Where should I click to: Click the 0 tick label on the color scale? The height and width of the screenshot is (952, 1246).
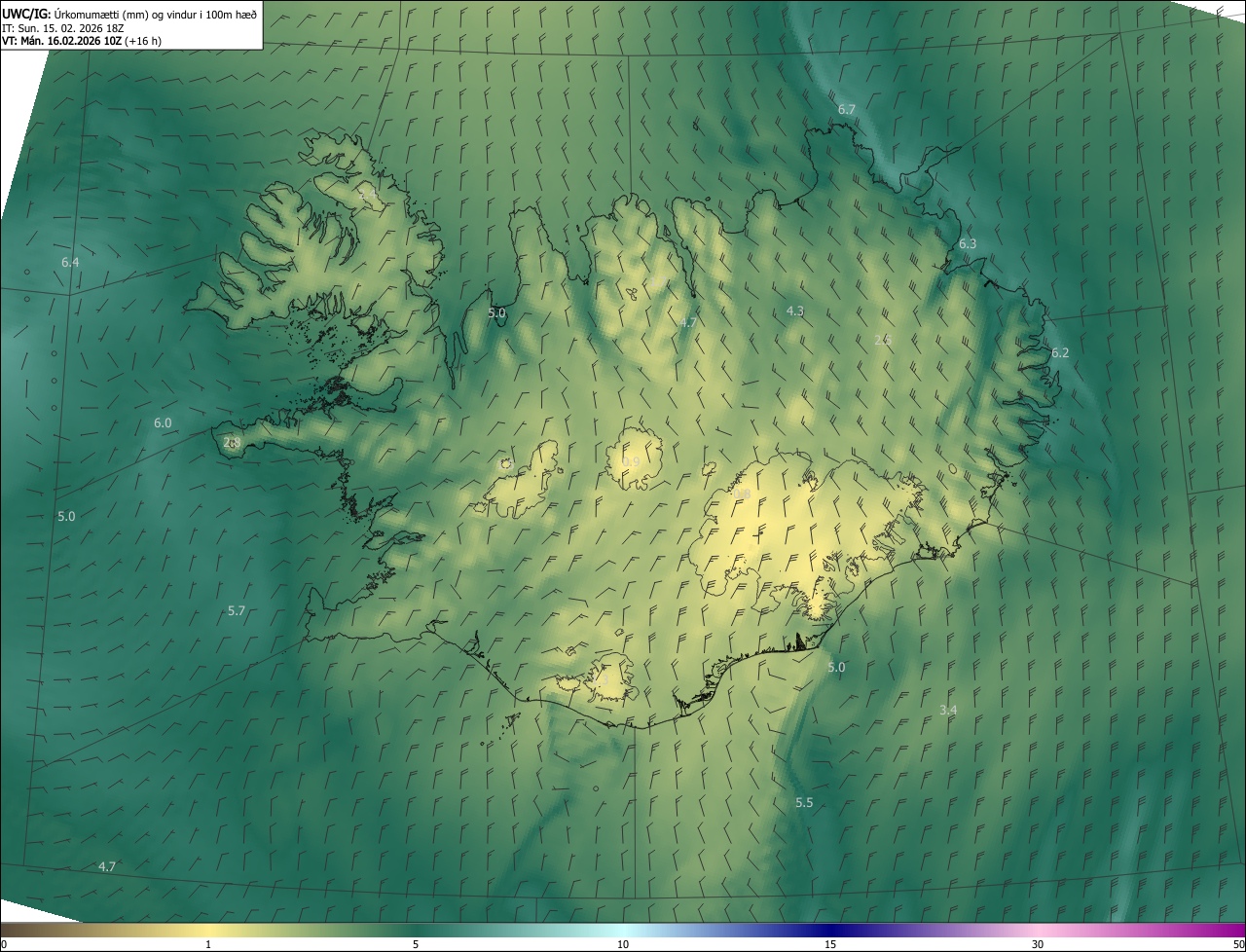(4, 944)
